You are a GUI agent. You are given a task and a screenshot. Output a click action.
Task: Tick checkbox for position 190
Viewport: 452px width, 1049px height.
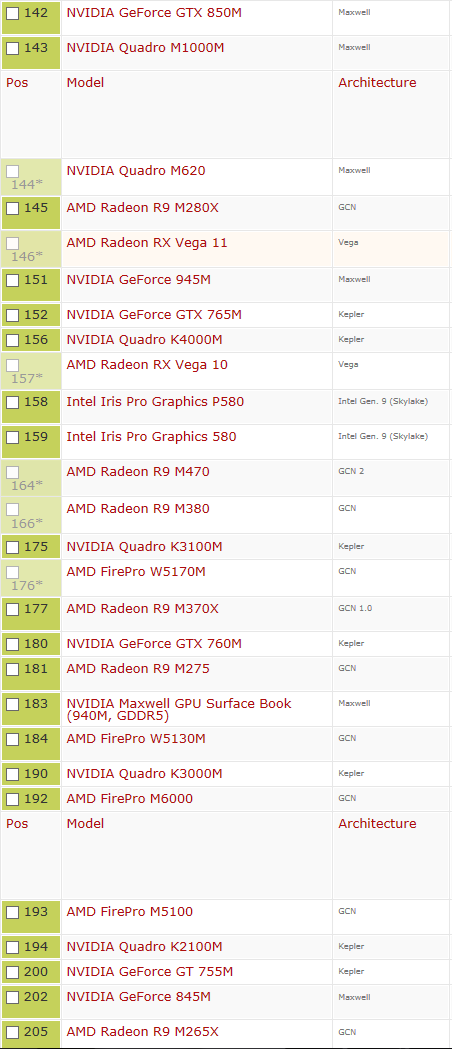click(13, 775)
